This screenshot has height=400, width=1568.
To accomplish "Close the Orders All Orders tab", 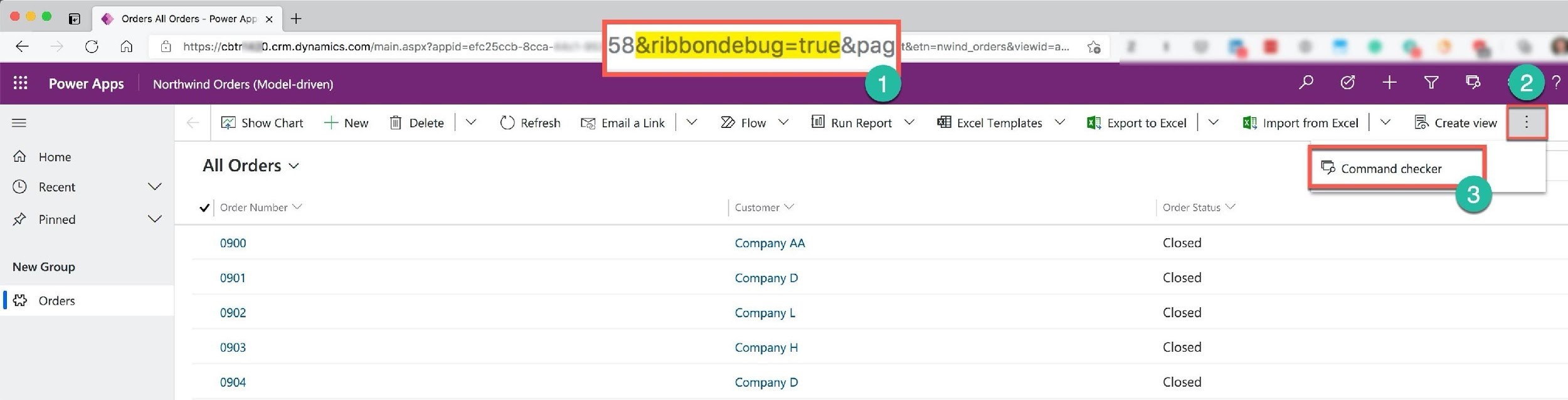I will coord(269,19).
